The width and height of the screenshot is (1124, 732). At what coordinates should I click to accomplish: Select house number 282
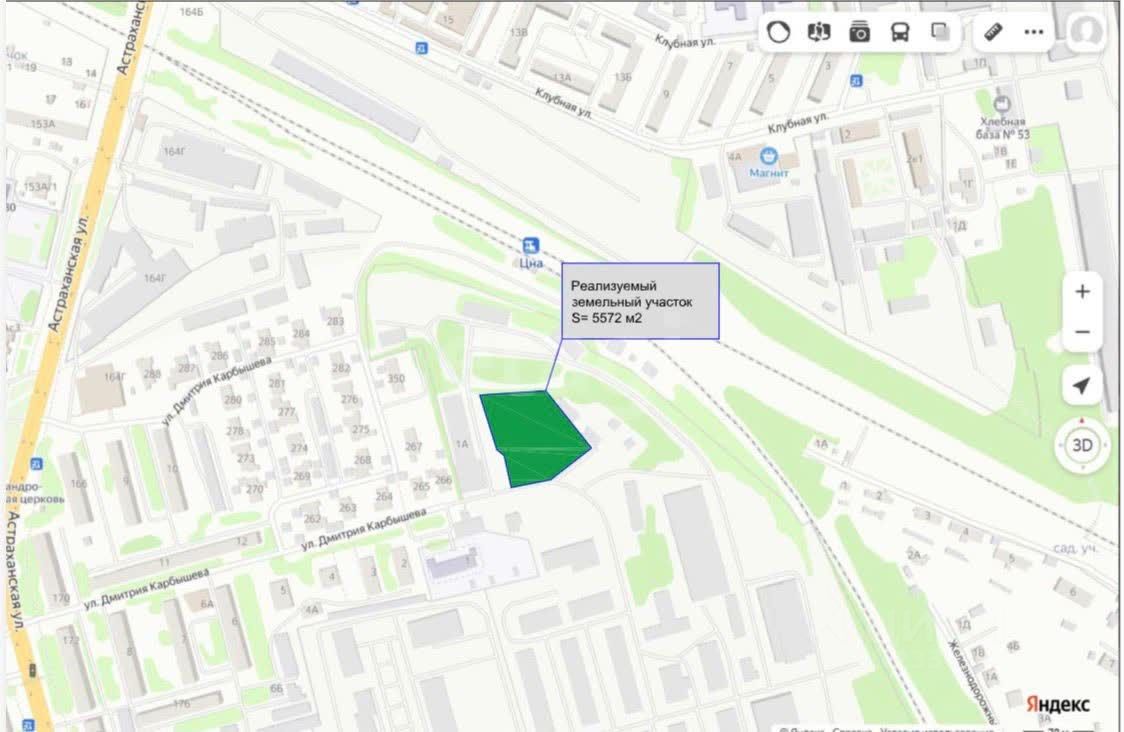(x=341, y=368)
